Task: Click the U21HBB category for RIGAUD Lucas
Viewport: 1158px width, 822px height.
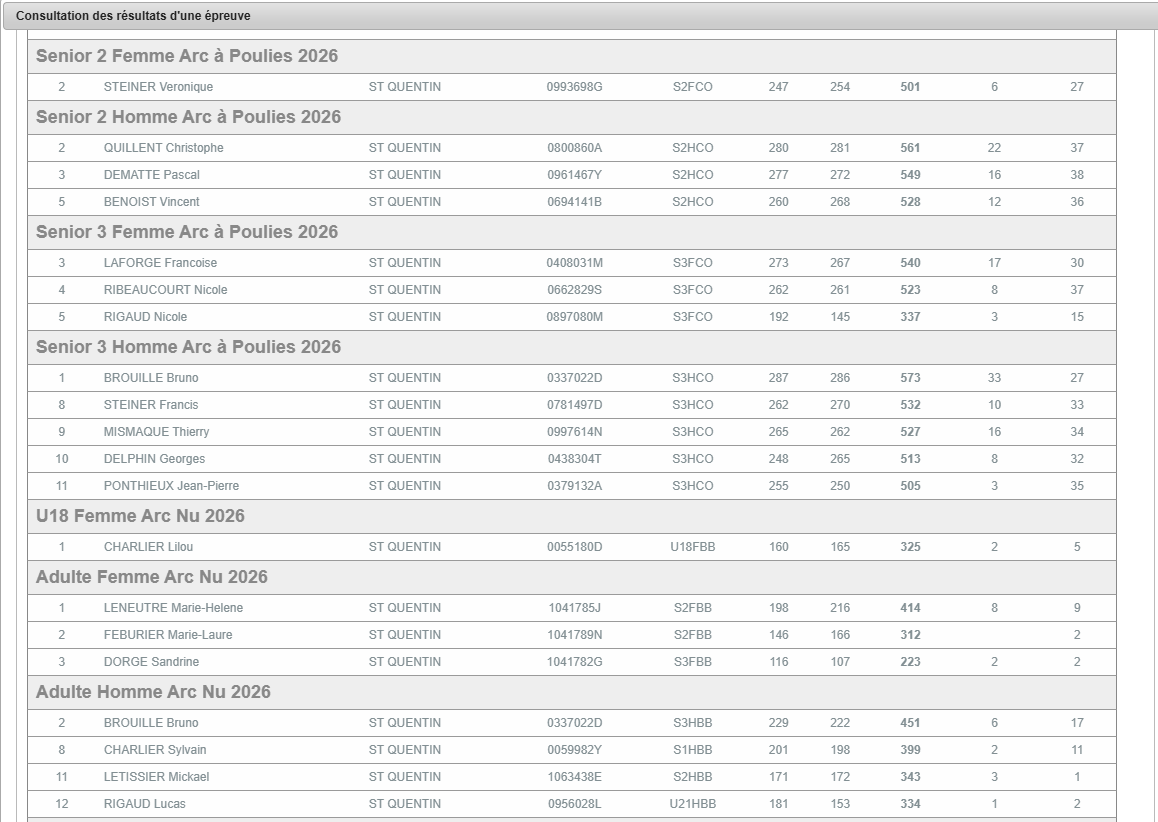Action: click(693, 804)
